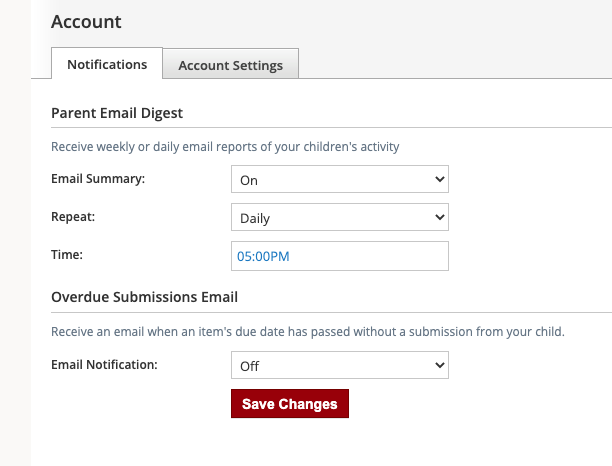Click the Overdue Submissions Email section heading

[x=144, y=297]
